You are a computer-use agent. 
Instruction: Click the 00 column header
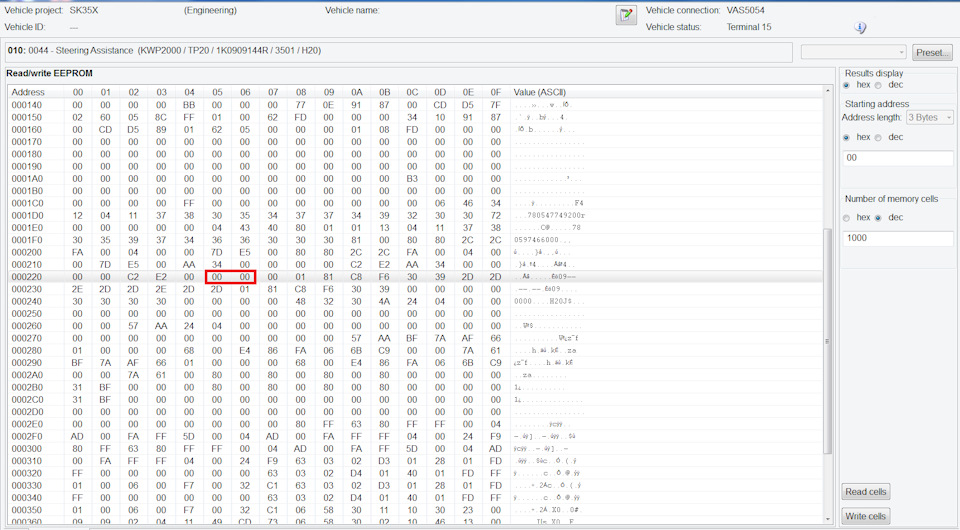[78, 92]
